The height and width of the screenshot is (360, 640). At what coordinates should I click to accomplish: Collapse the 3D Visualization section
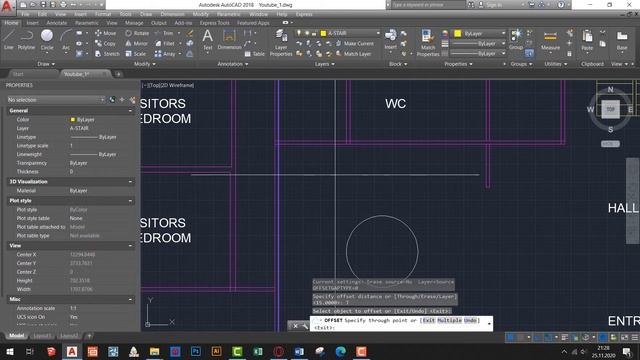point(130,182)
